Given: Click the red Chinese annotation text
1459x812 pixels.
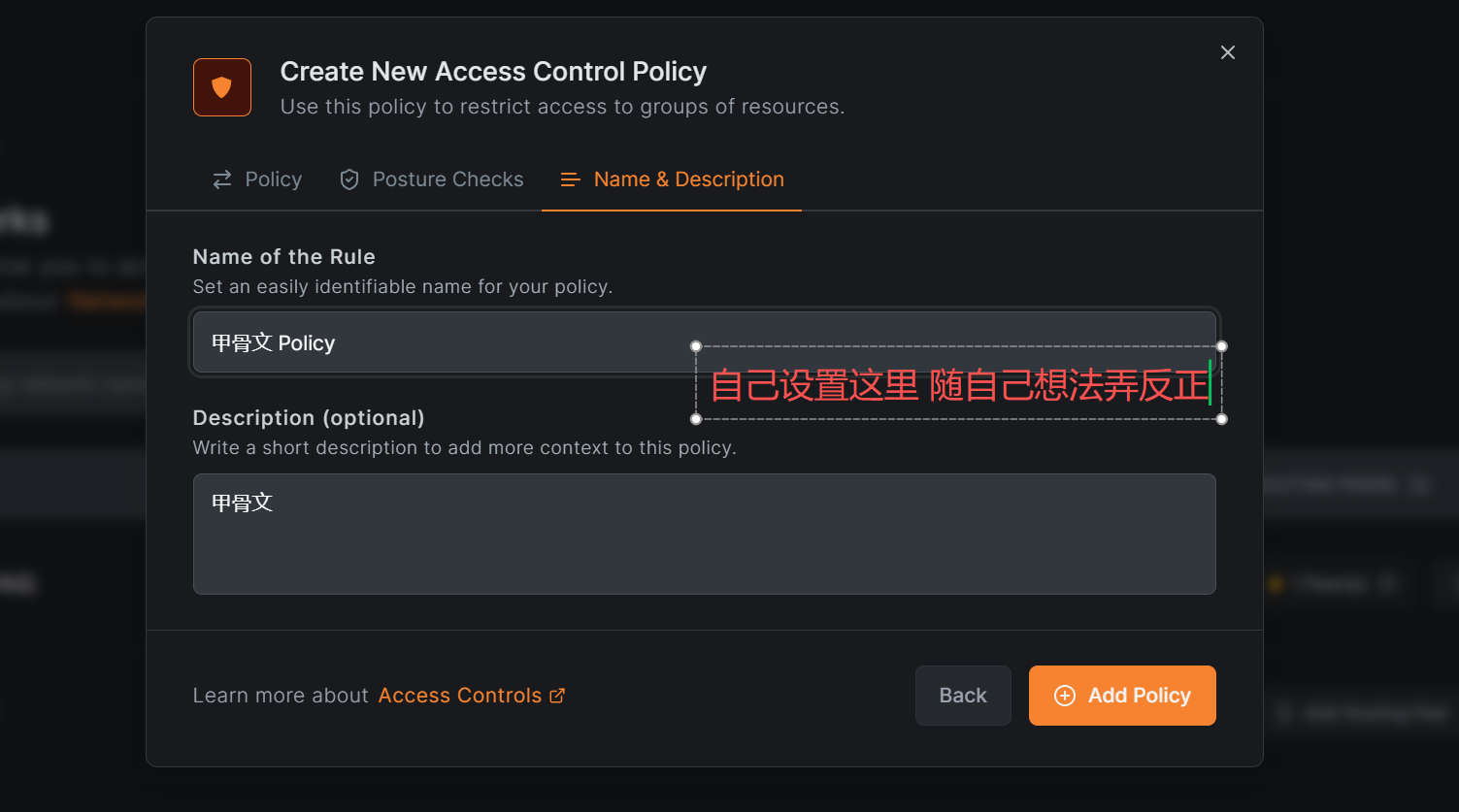Looking at the screenshot, I should point(959,385).
